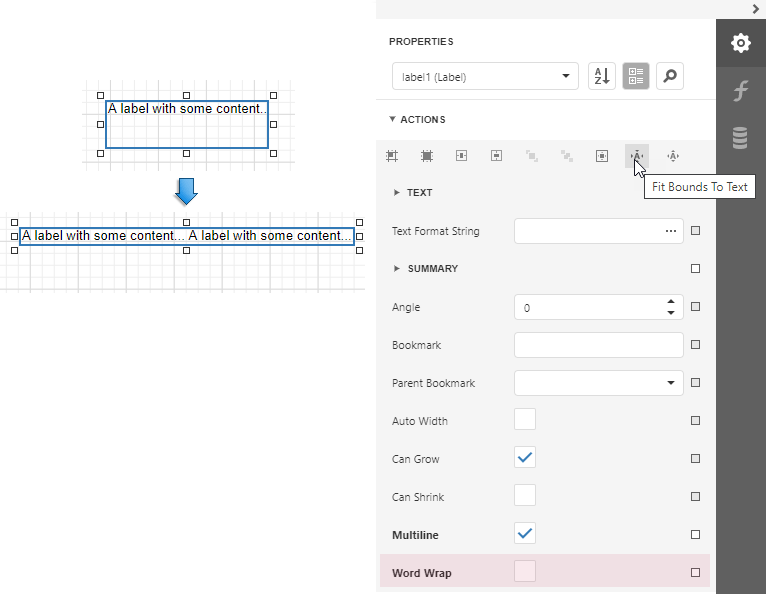This screenshot has height=594, width=770.
Task: Enable the Word Wrap checkbox
Action: 525,572
